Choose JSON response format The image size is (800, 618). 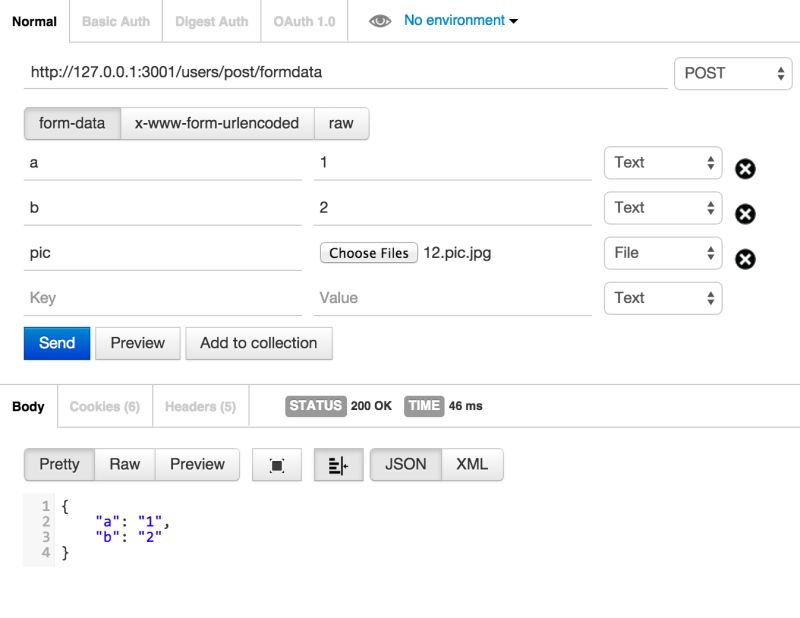tap(406, 464)
